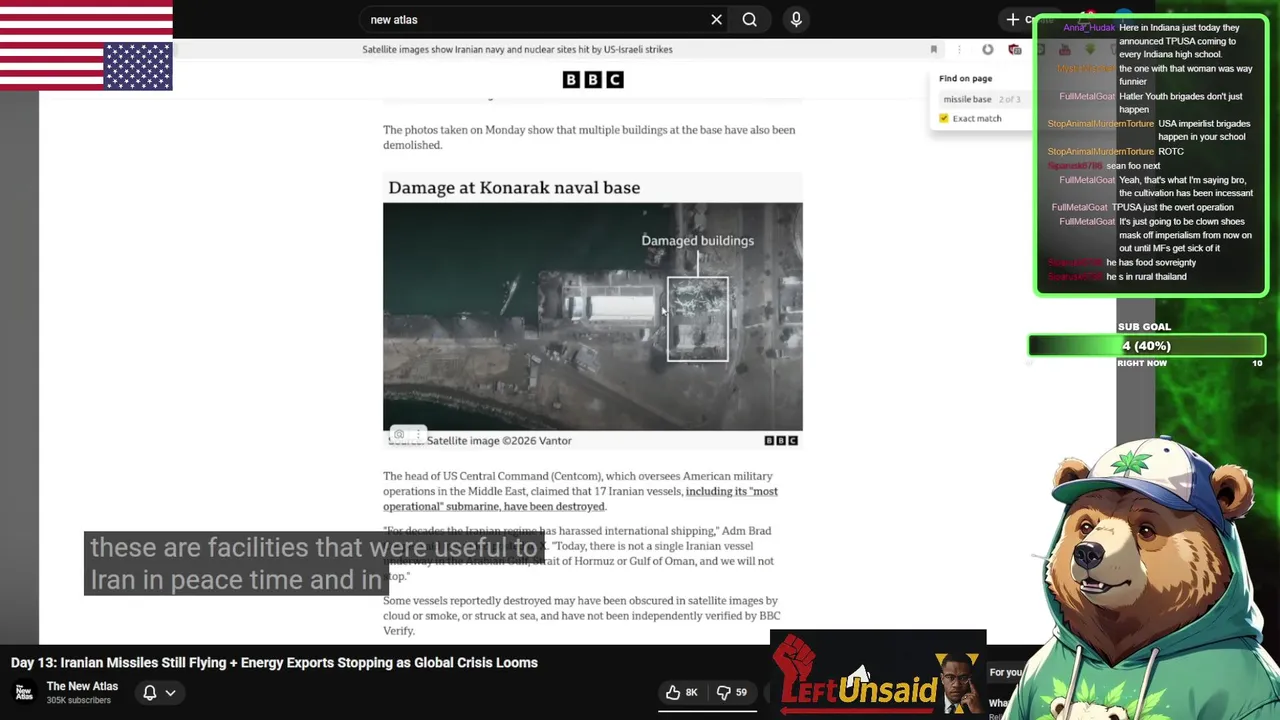
Task: Click the browser tab title about satellite images
Action: click(517, 49)
